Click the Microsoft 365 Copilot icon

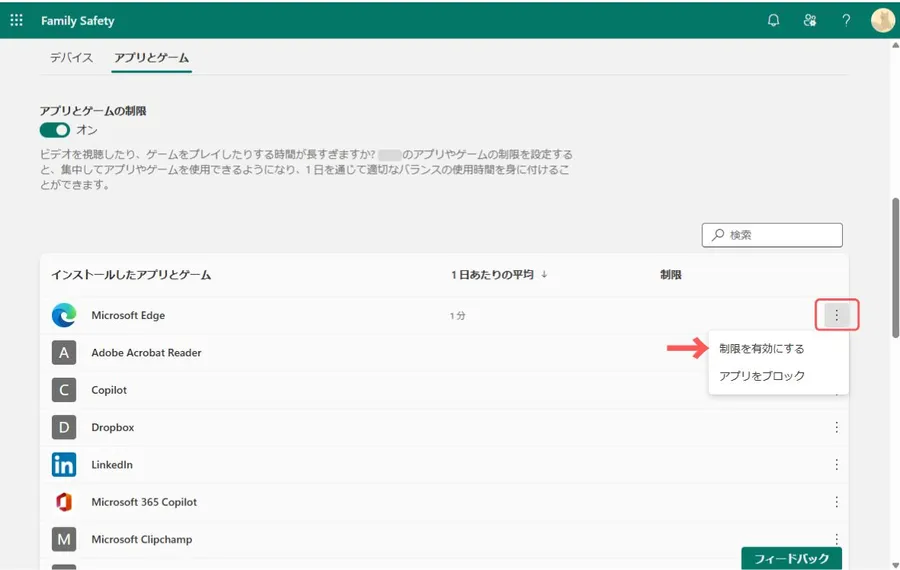tap(64, 502)
